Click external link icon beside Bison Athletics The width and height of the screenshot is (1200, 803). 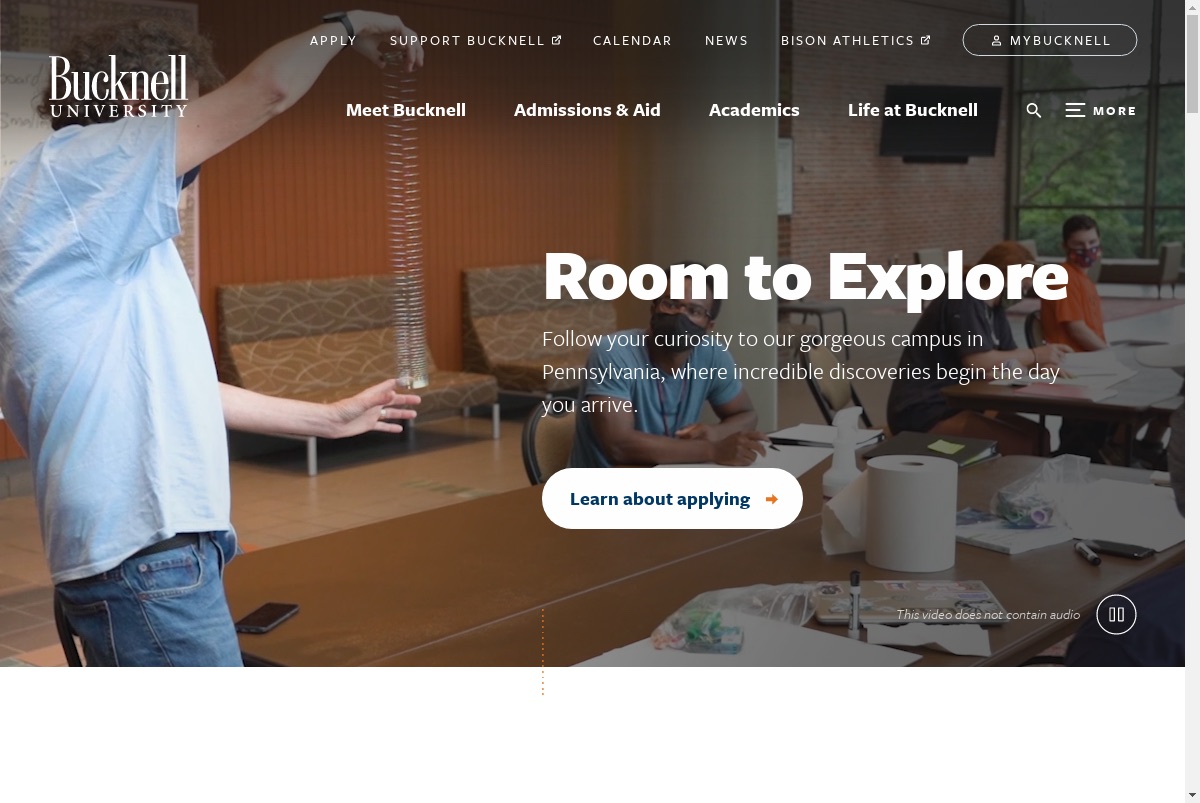click(926, 40)
